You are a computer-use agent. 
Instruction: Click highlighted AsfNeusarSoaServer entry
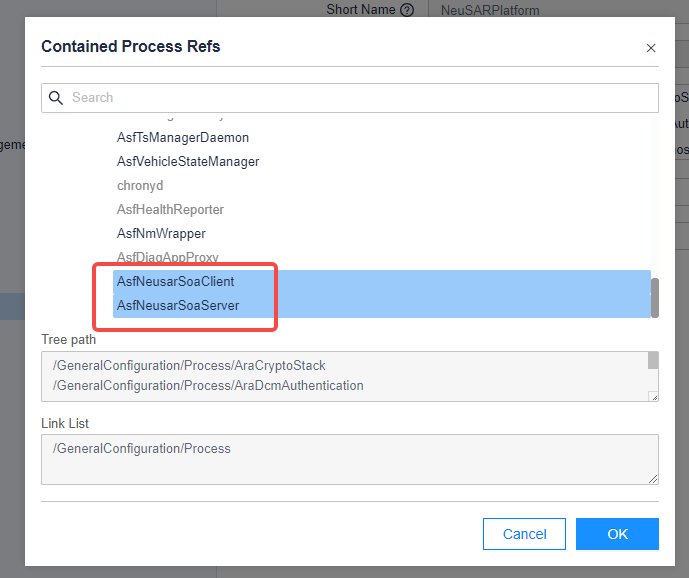178,305
